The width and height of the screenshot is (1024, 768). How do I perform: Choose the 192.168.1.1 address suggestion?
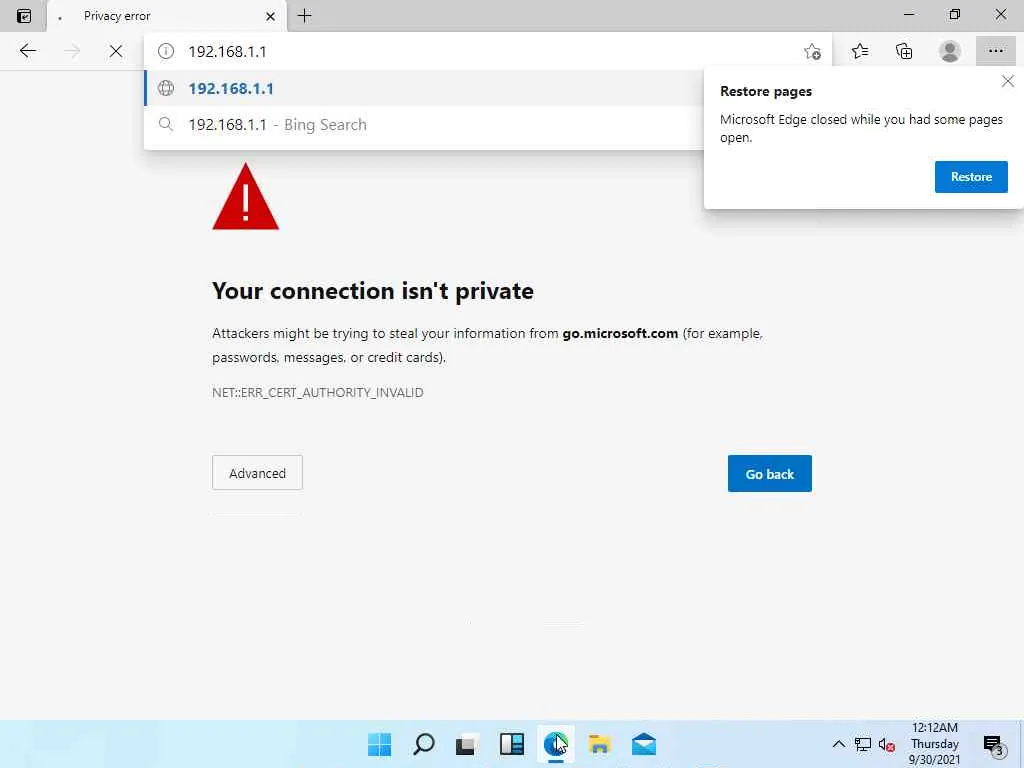click(423, 88)
